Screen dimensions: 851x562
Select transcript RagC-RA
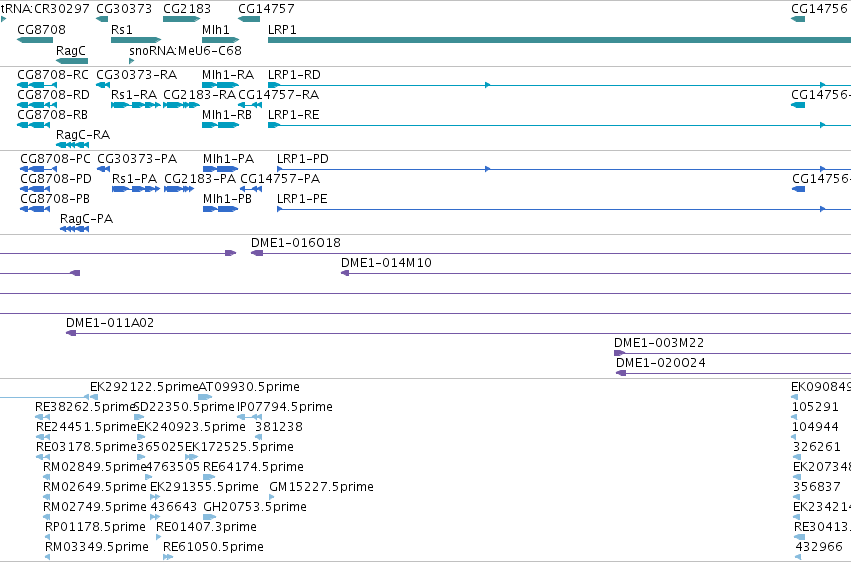[x=82, y=135]
